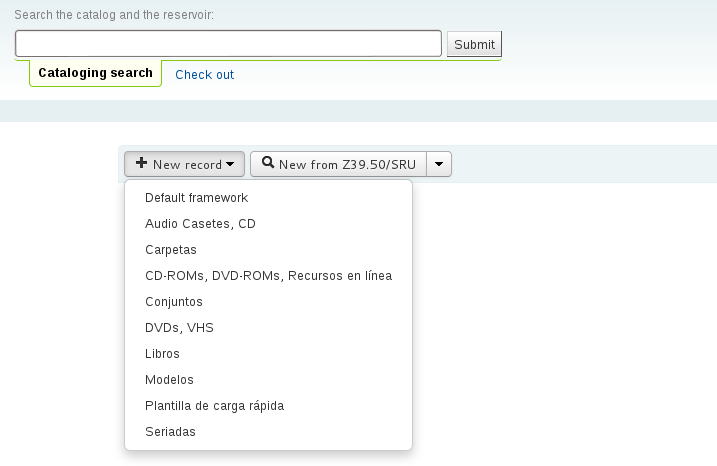Choose the Conjuntos framework option

pyautogui.click(x=174, y=302)
